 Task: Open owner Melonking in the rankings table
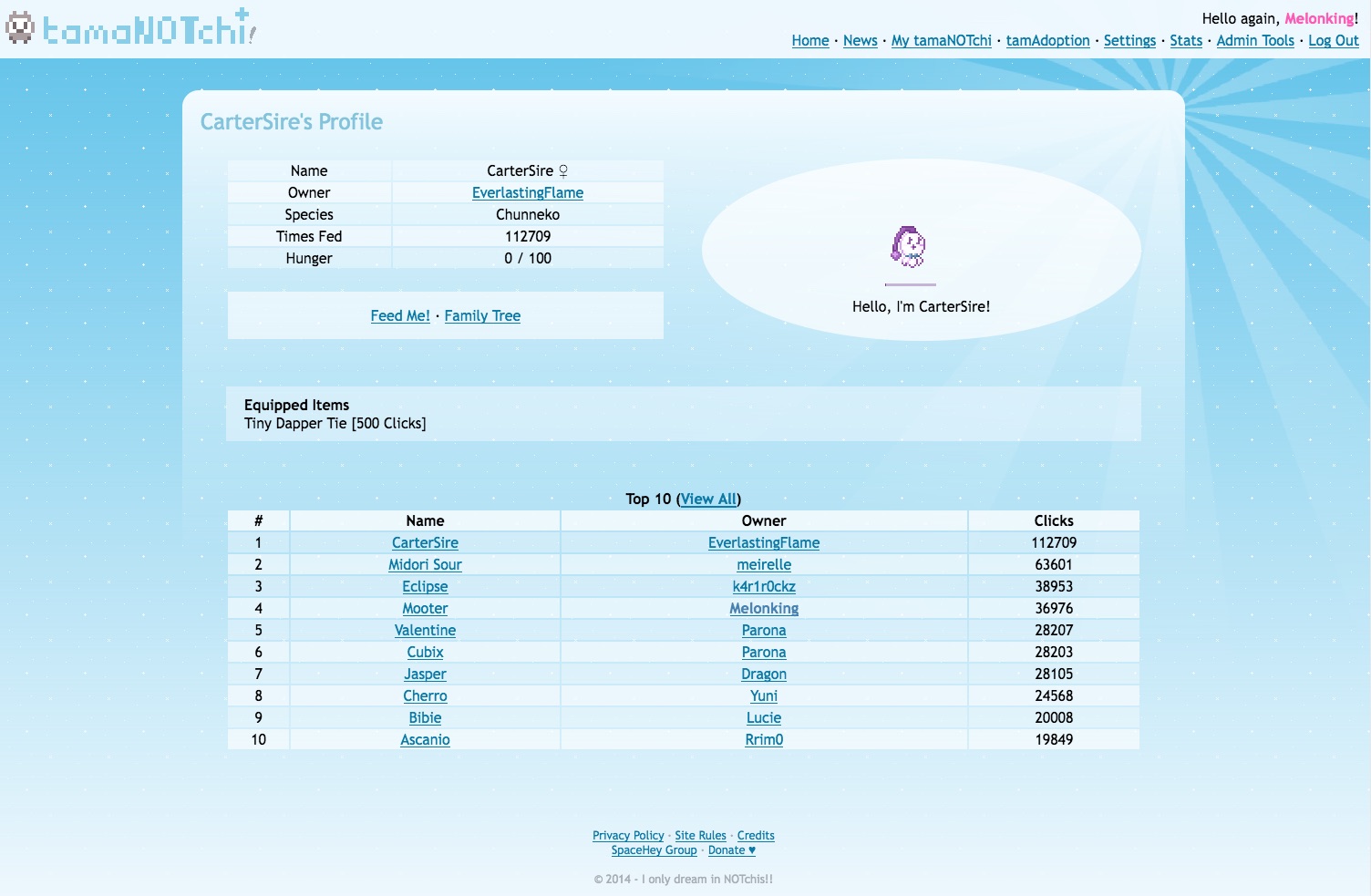pyautogui.click(x=764, y=609)
